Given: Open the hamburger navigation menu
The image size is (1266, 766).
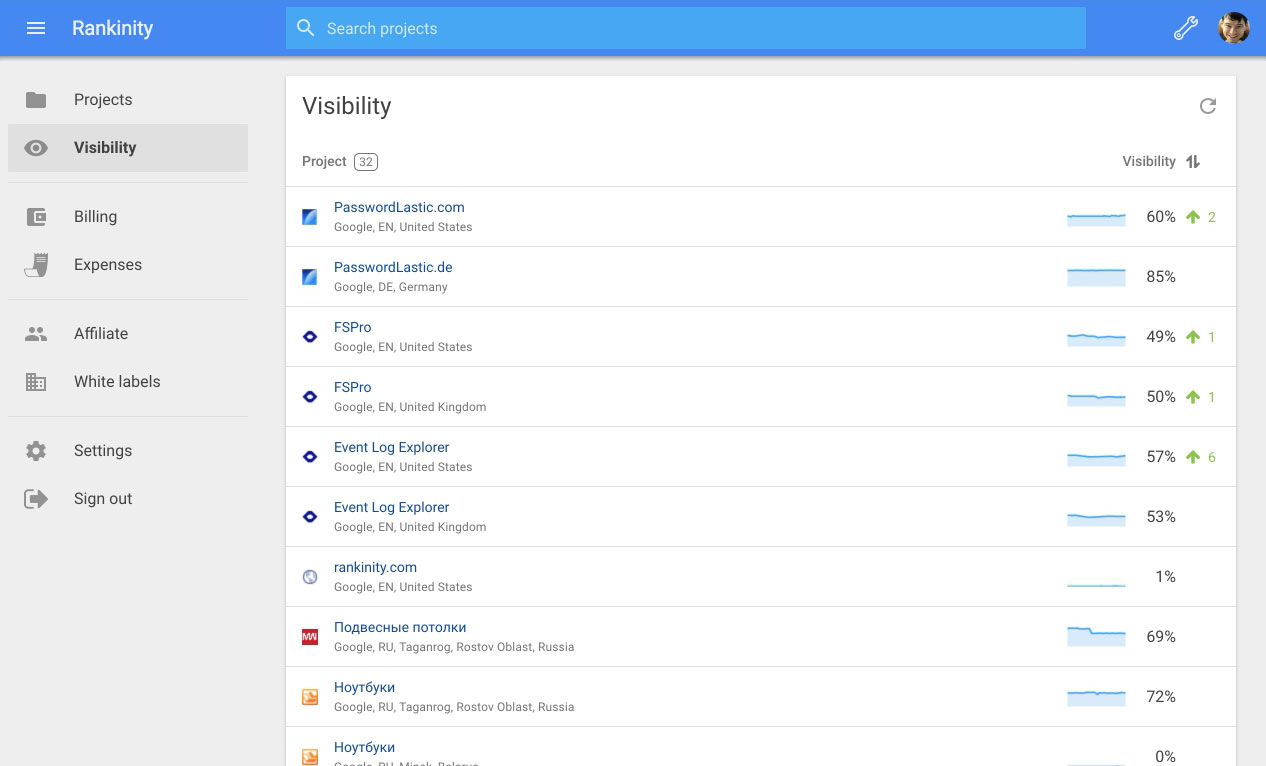Looking at the screenshot, I should 36,28.
